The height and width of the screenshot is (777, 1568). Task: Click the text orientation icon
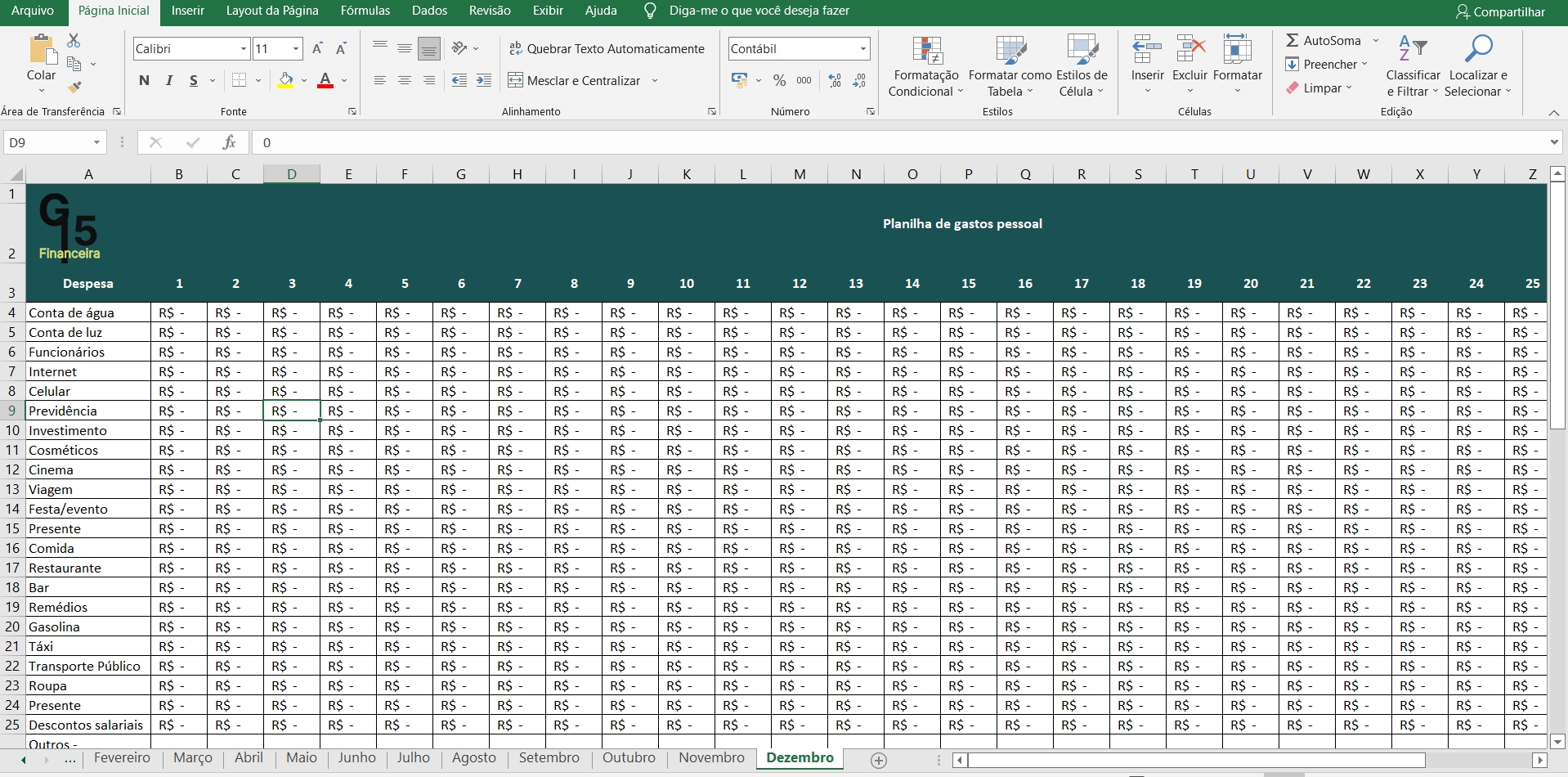pyautogui.click(x=460, y=49)
